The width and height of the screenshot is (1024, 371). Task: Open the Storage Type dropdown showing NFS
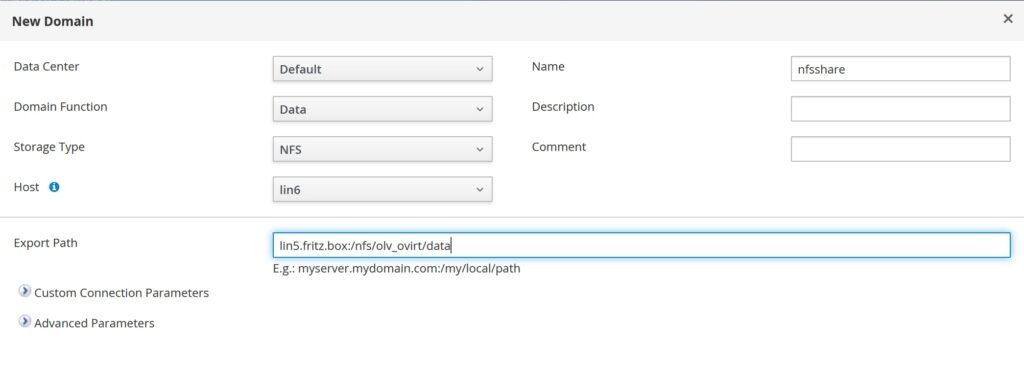(x=382, y=150)
